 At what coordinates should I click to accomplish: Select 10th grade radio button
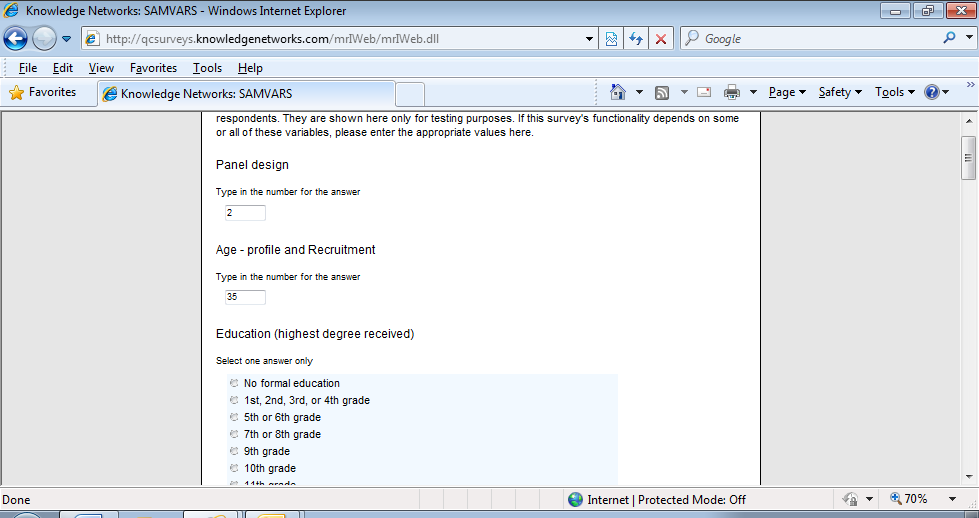[x=234, y=467]
